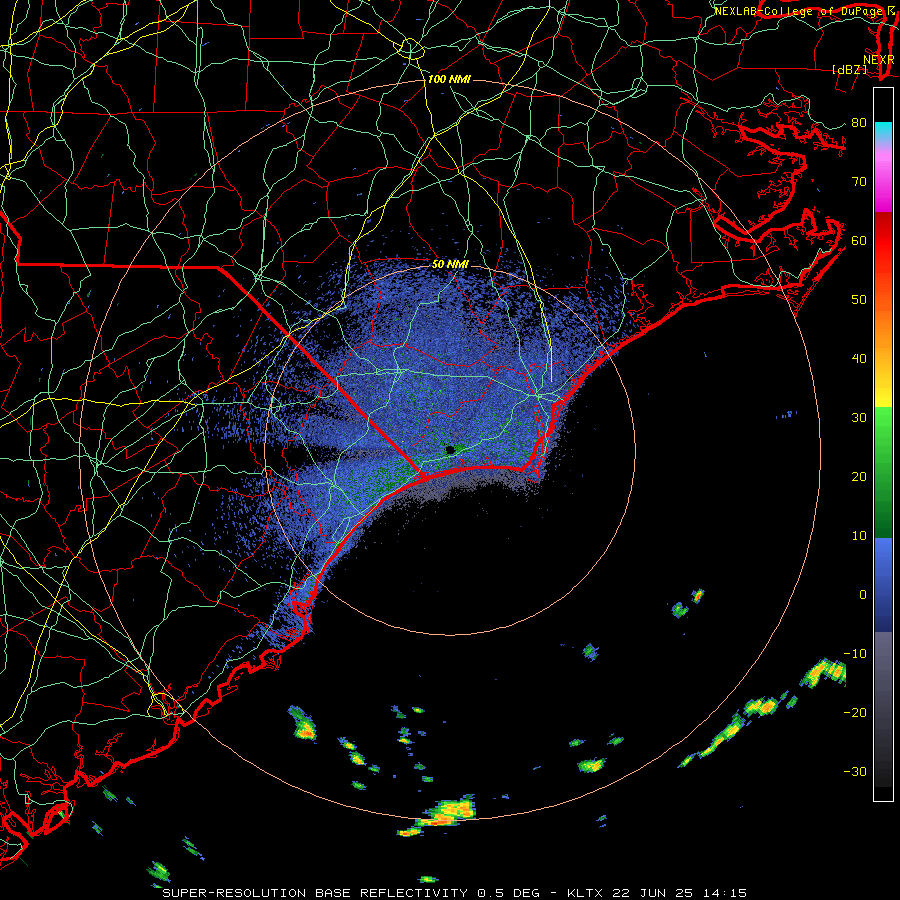Click the 50 NMI range ring label

click(450, 264)
